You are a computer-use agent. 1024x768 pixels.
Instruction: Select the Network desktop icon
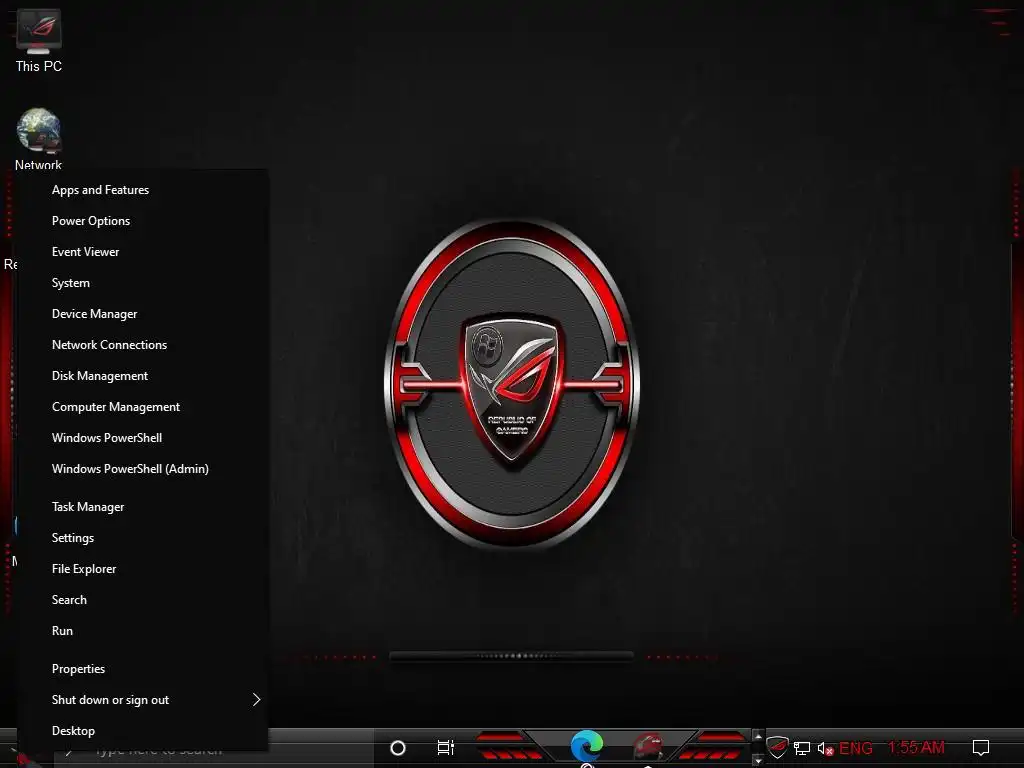(x=39, y=139)
